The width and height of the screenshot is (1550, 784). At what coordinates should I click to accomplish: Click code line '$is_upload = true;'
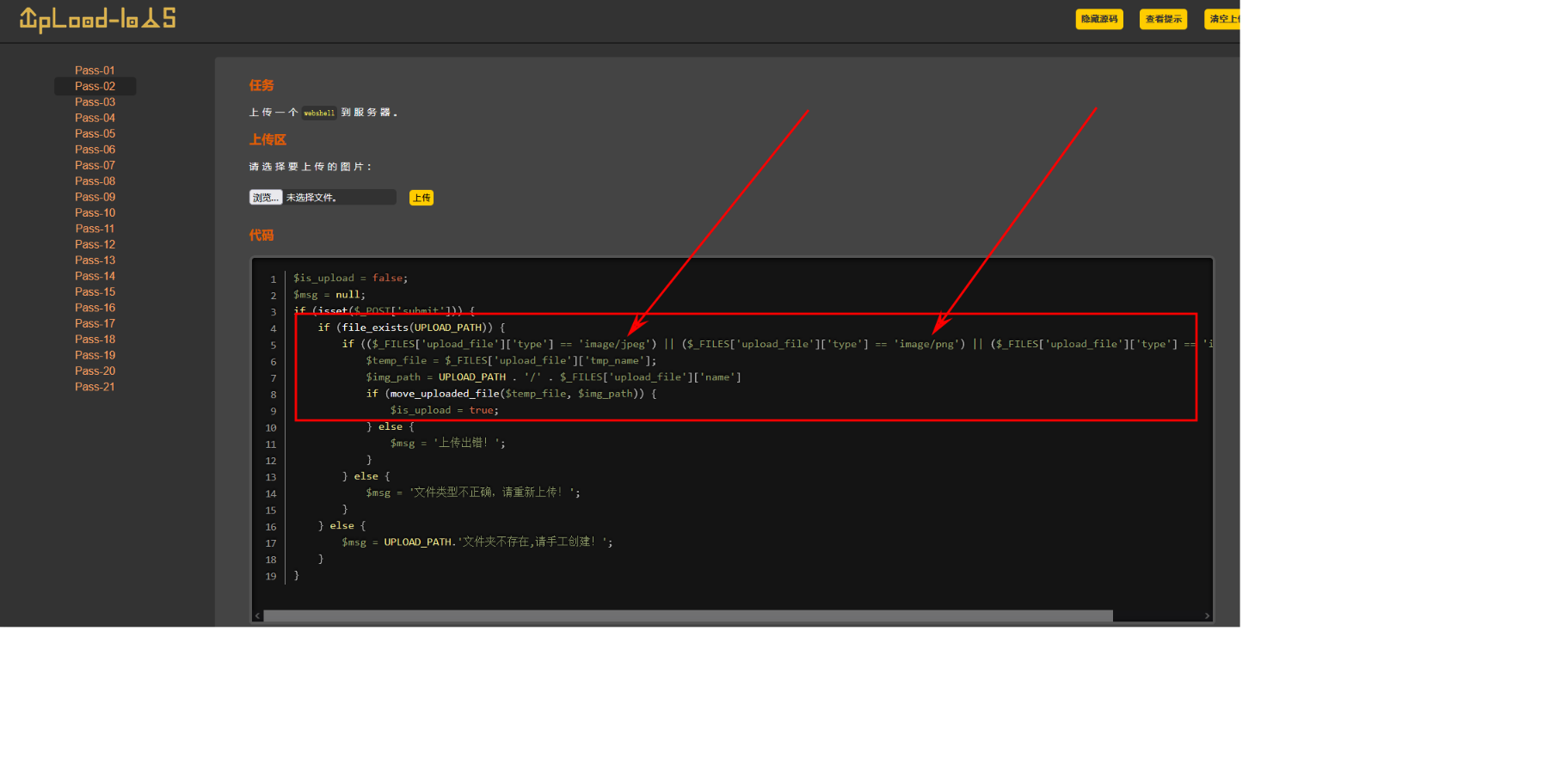(x=445, y=410)
